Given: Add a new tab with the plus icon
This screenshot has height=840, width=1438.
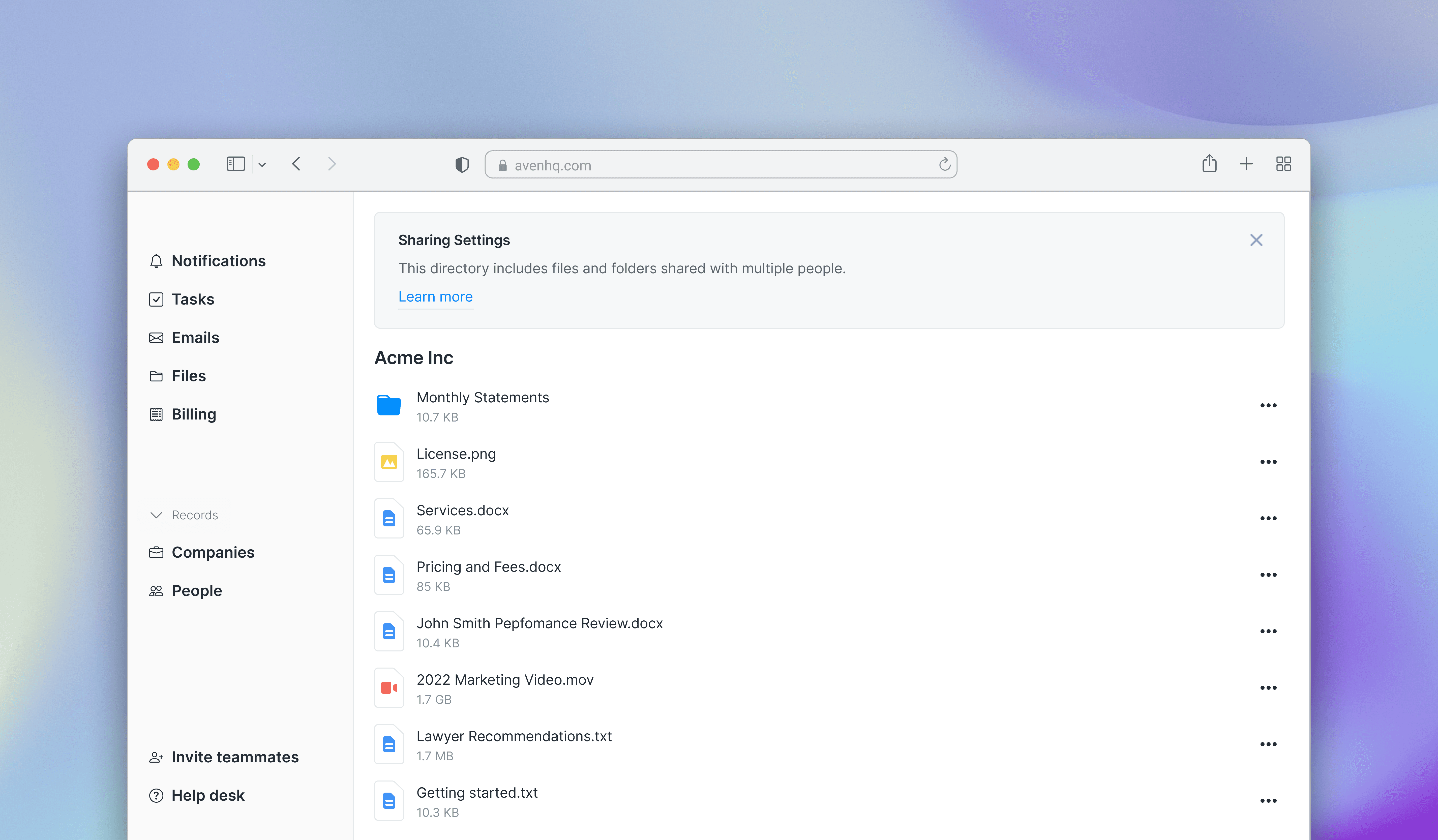Looking at the screenshot, I should coord(1246,164).
